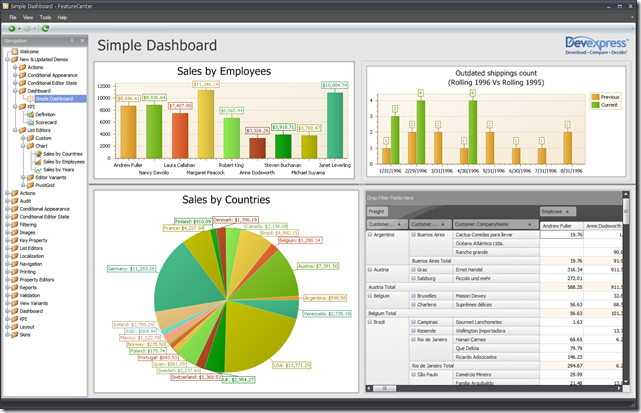Collapse the List Editors node above Custom
This screenshot has height=413, width=641.
click(x=15, y=130)
